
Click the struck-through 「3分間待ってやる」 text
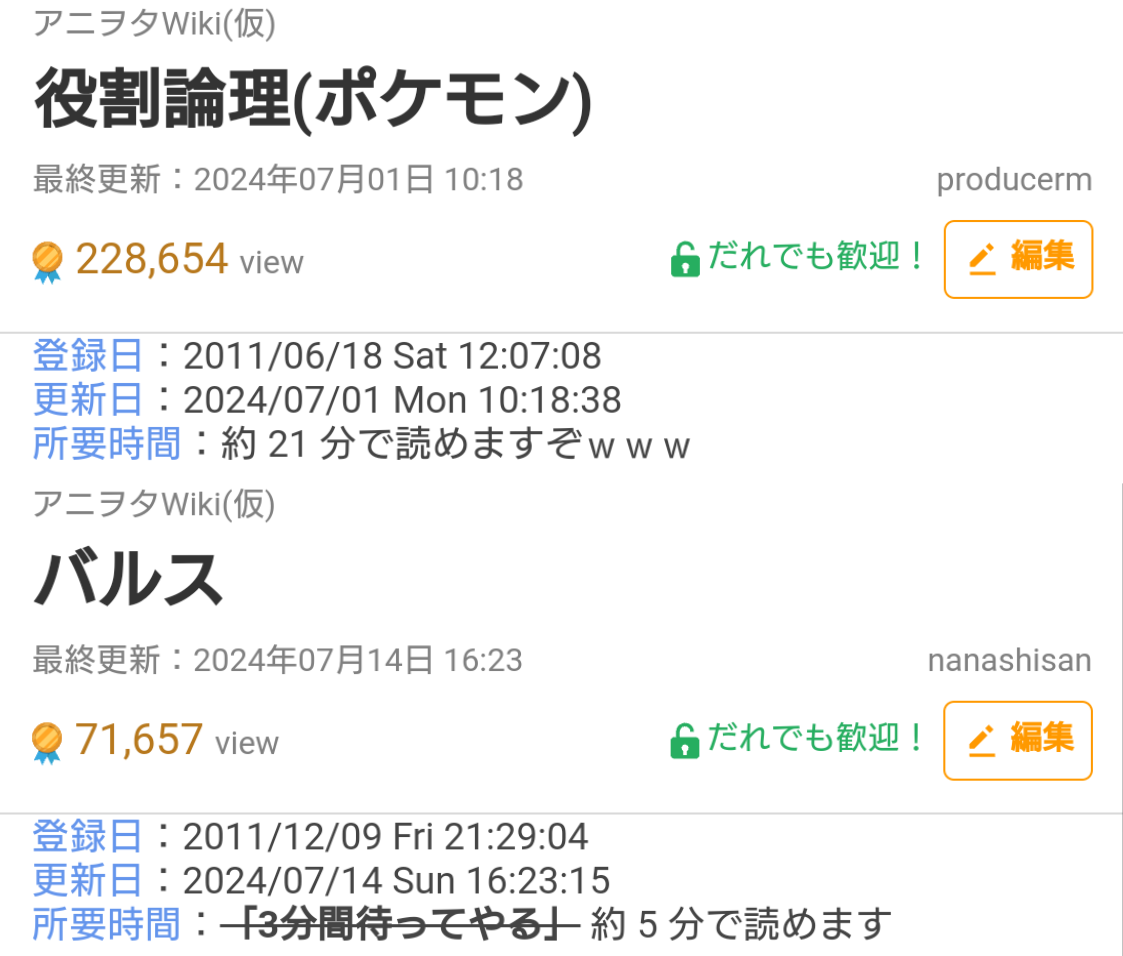pyautogui.click(x=400, y=925)
